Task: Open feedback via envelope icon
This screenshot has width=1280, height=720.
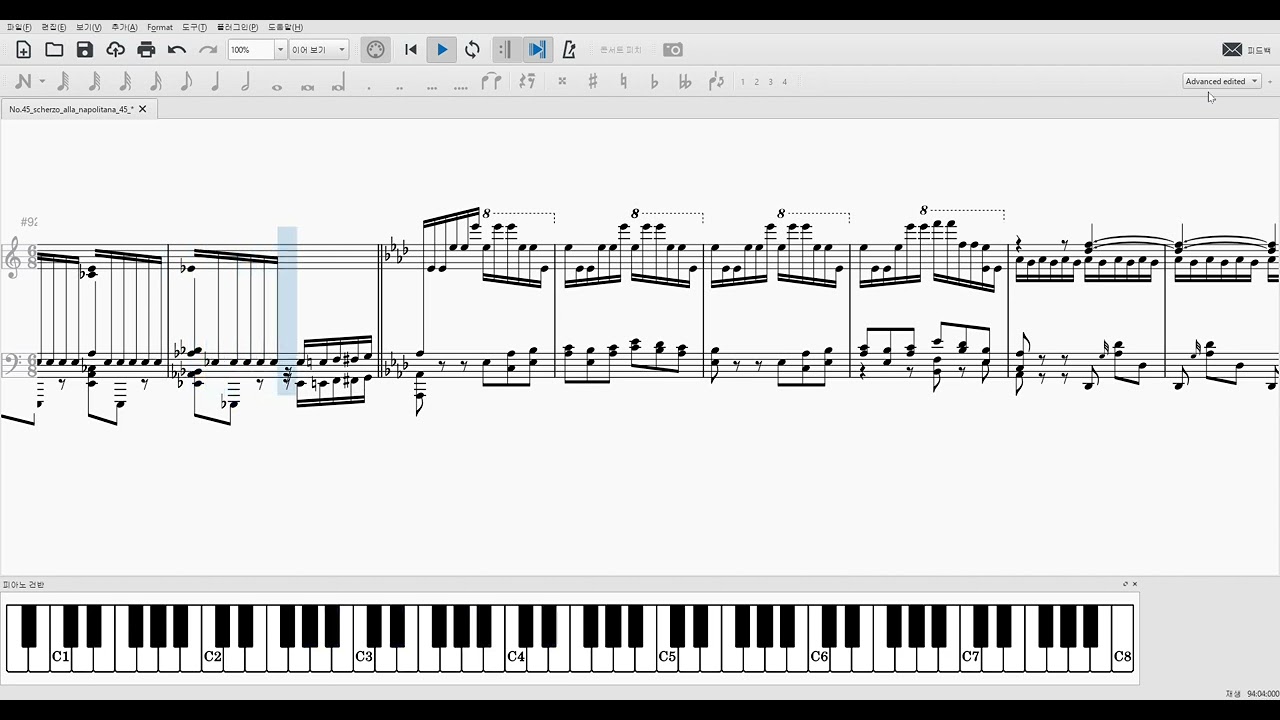Action: [x=1232, y=49]
